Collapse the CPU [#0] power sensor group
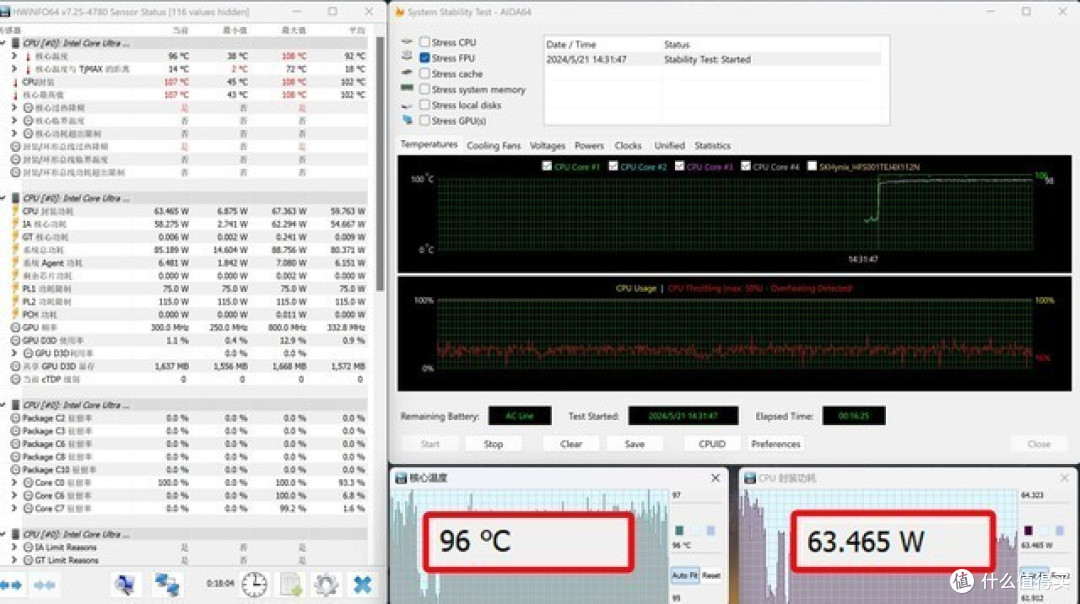 3,198
